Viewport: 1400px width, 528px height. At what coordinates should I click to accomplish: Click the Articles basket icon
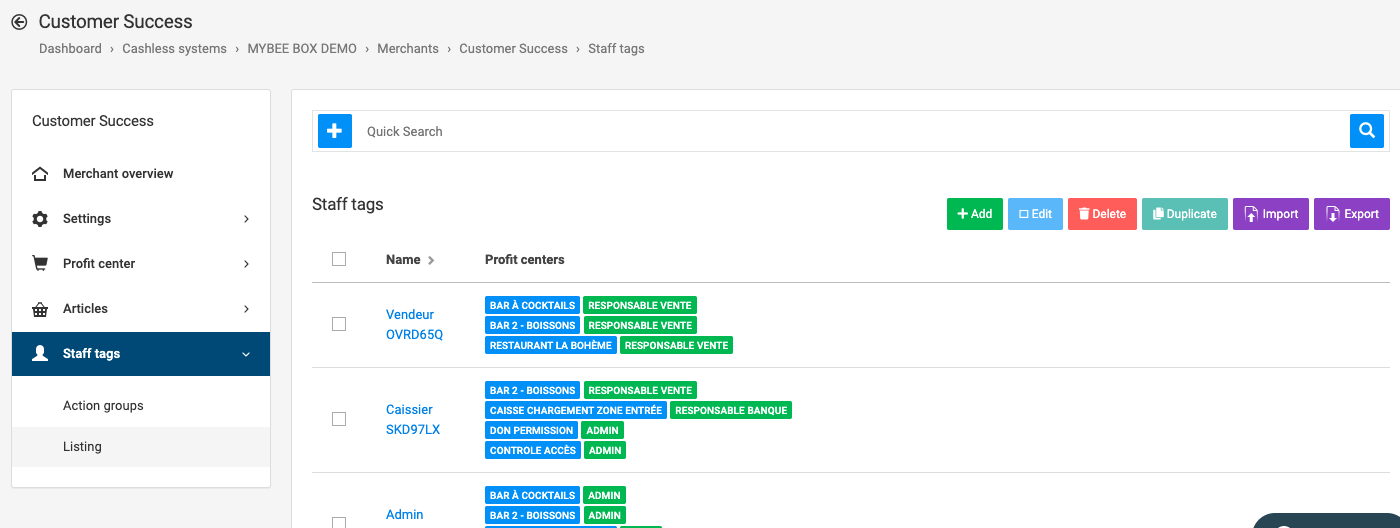pos(40,309)
